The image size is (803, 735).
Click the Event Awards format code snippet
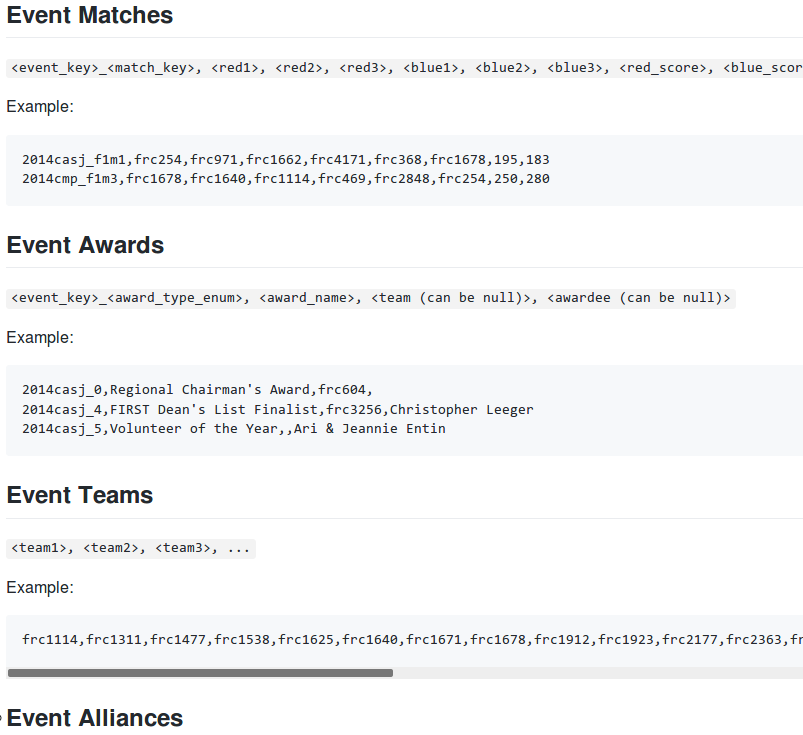click(x=370, y=298)
